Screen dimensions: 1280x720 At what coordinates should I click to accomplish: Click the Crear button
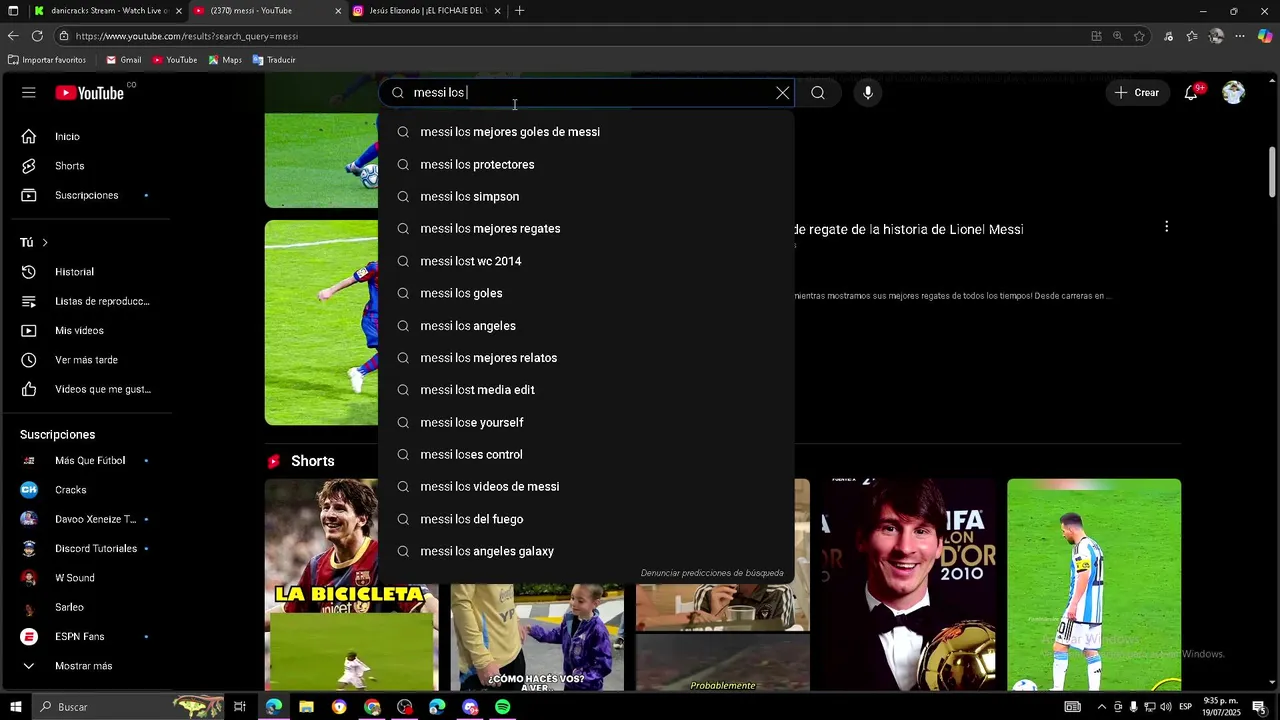pos(1137,93)
